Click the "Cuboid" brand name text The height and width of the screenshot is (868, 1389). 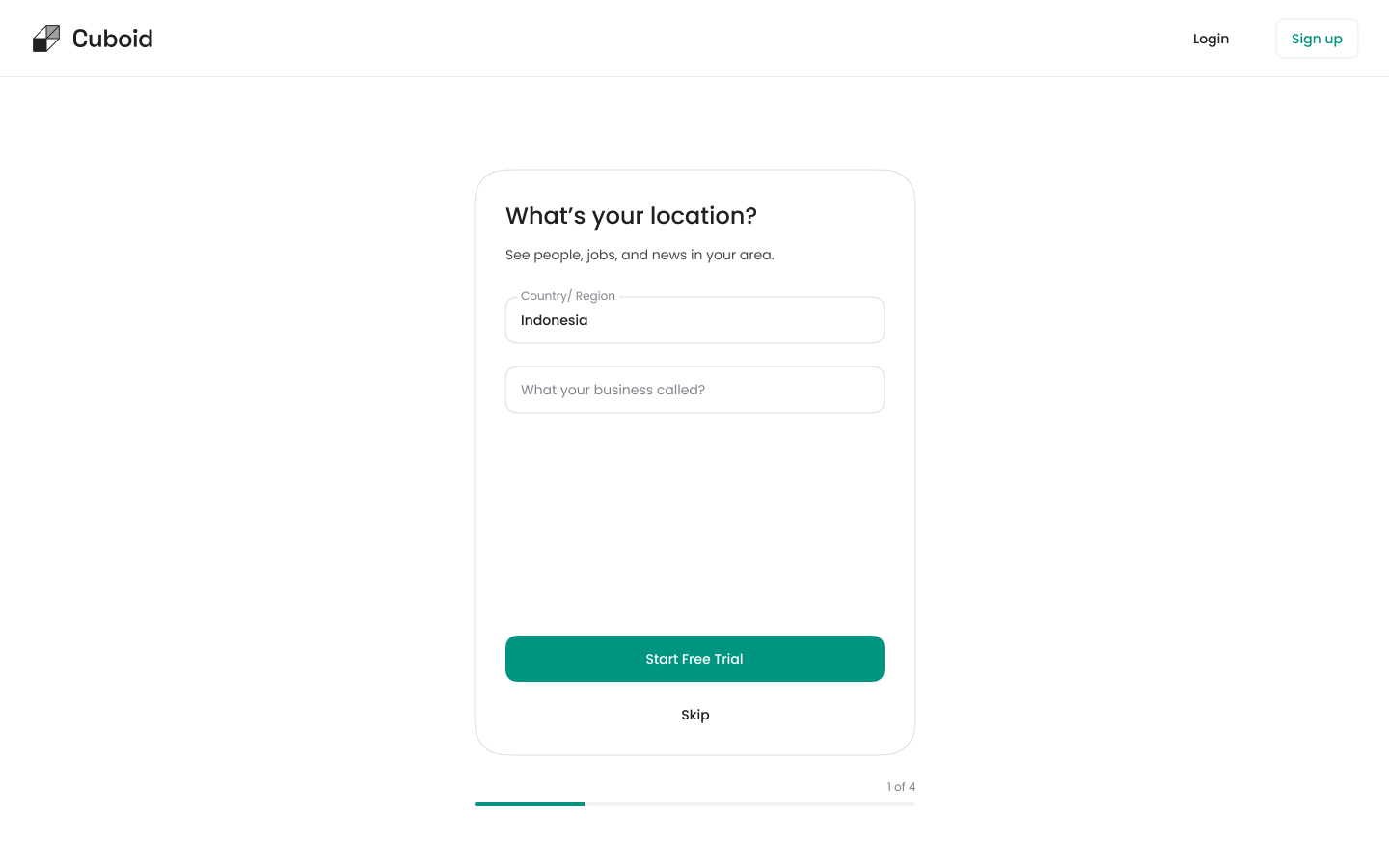point(113,39)
